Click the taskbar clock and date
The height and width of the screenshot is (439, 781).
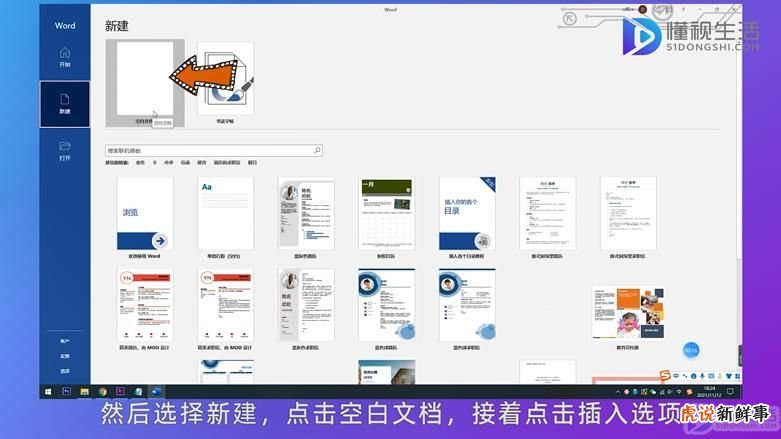point(709,392)
